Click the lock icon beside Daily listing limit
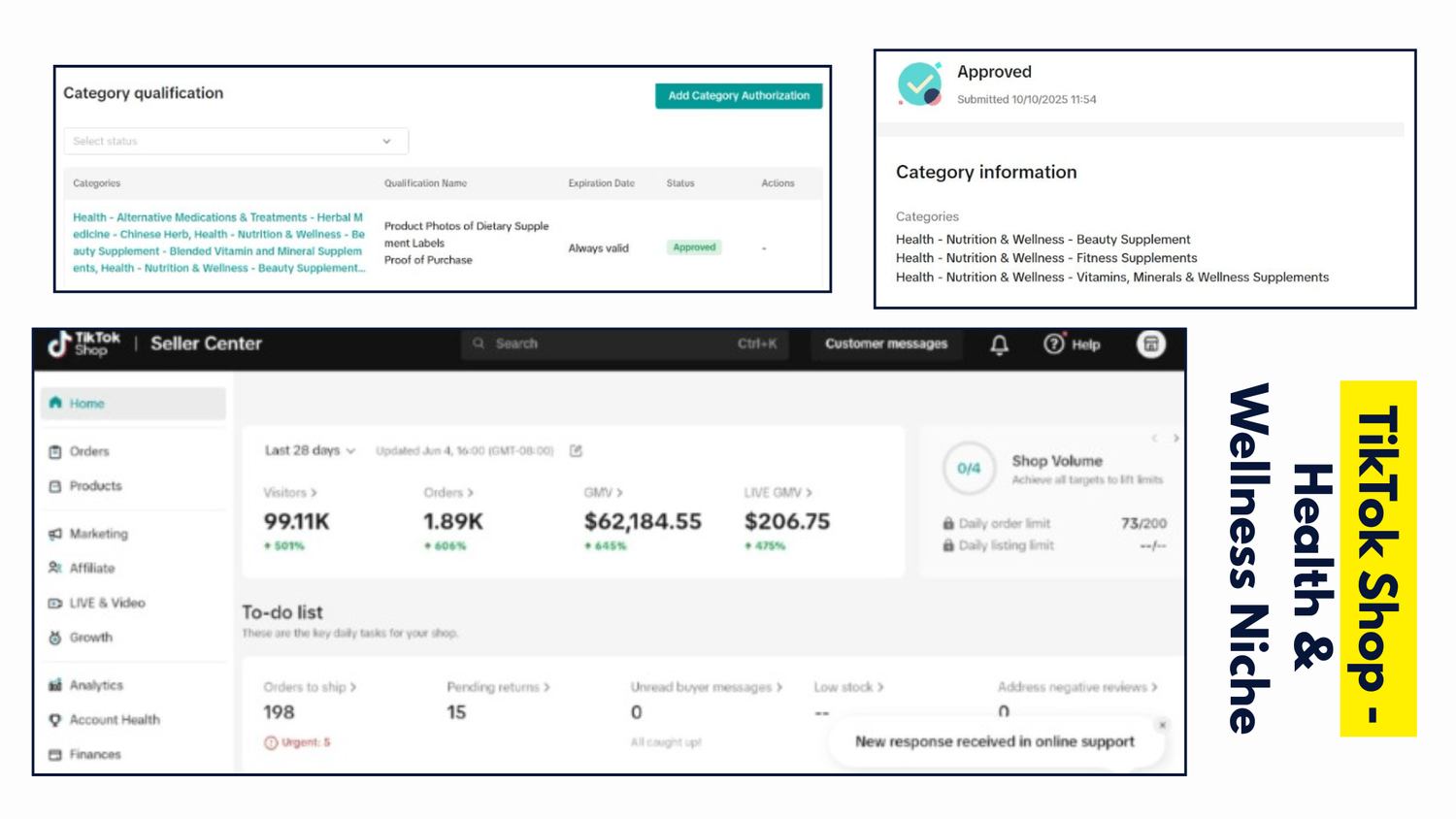The width and height of the screenshot is (1456, 819). tap(948, 545)
